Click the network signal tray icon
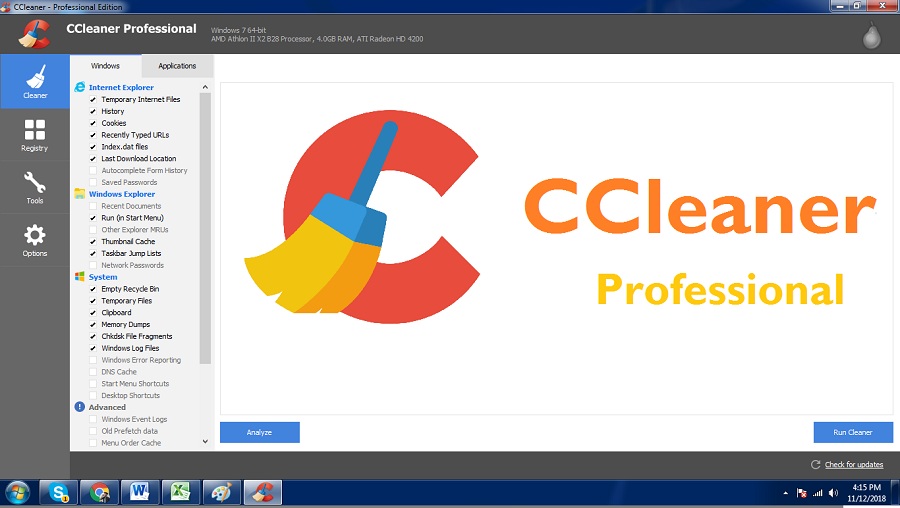Screen dimensions: 900x508 point(817,493)
